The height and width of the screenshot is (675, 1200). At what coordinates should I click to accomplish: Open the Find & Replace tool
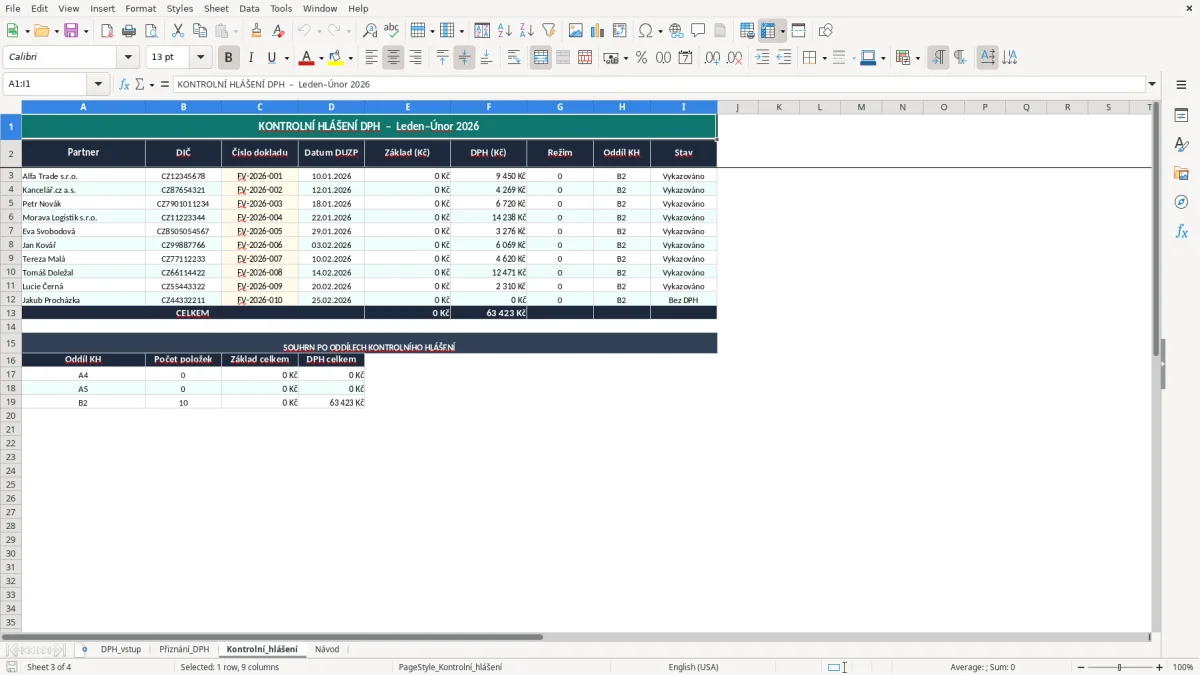[x=370, y=31]
